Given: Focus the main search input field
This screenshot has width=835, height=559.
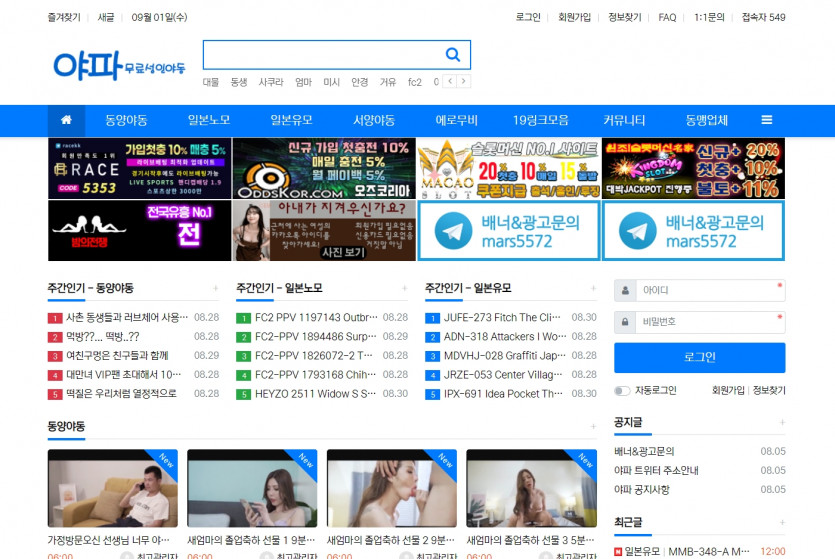Looking at the screenshot, I should (x=320, y=55).
